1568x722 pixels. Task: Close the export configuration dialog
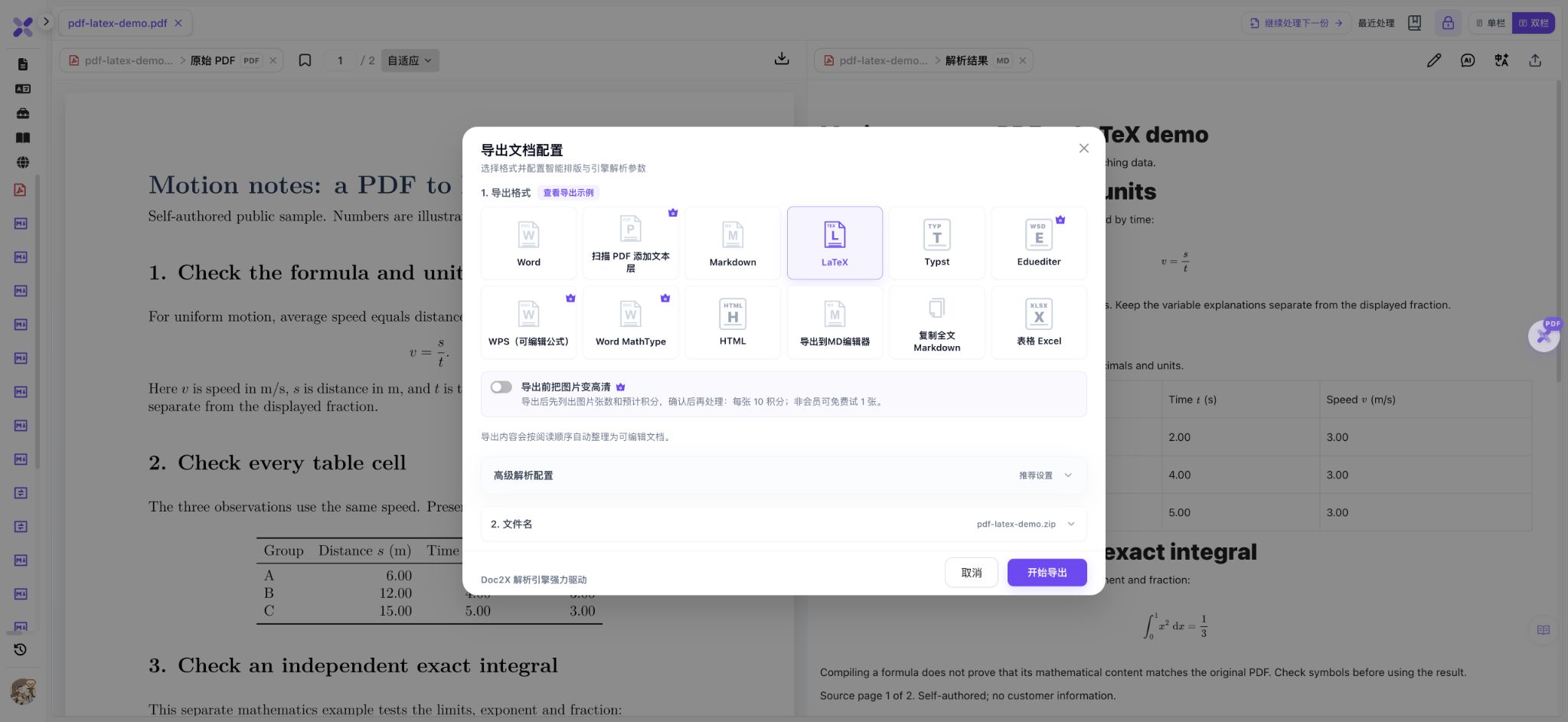click(x=1083, y=149)
